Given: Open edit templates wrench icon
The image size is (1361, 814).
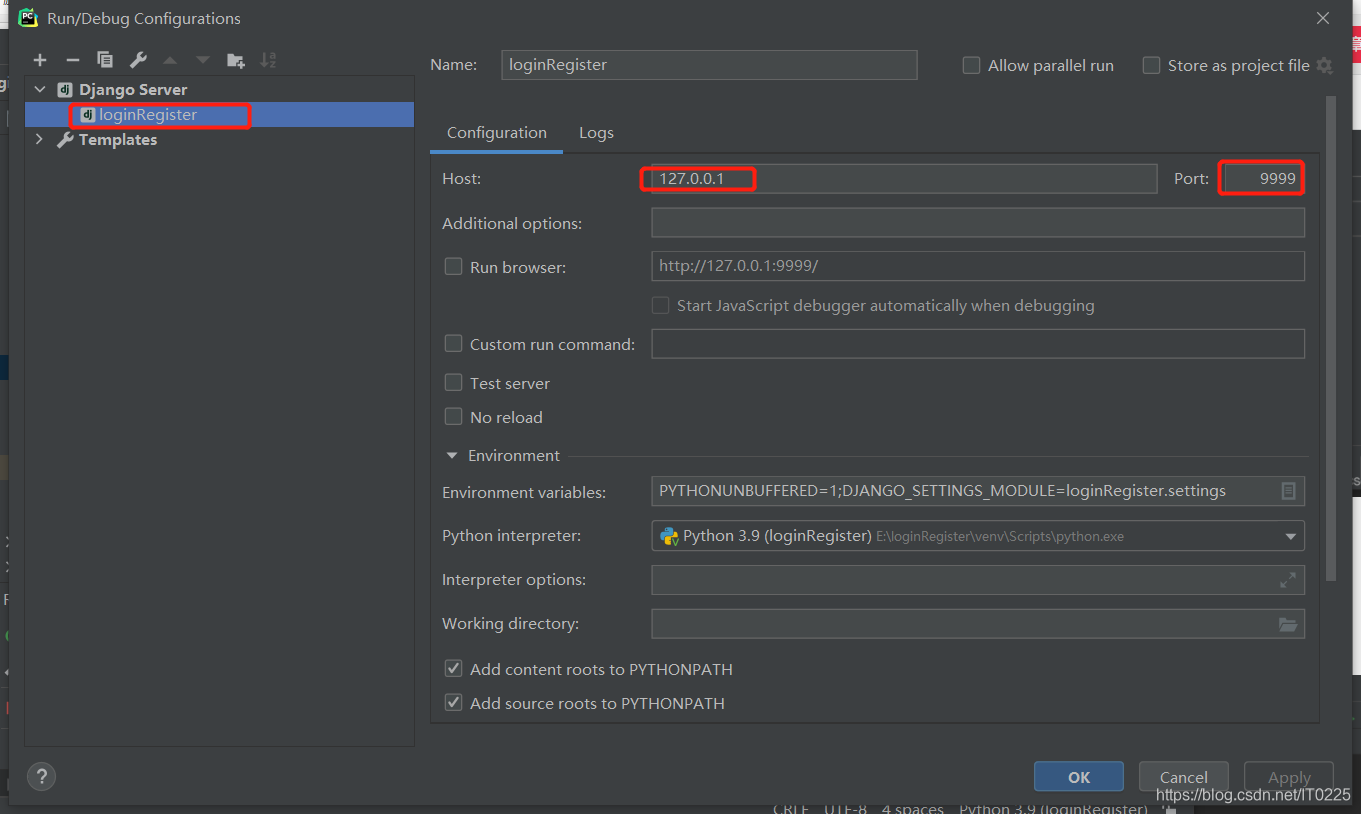Looking at the screenshot, I should (138, 61).
